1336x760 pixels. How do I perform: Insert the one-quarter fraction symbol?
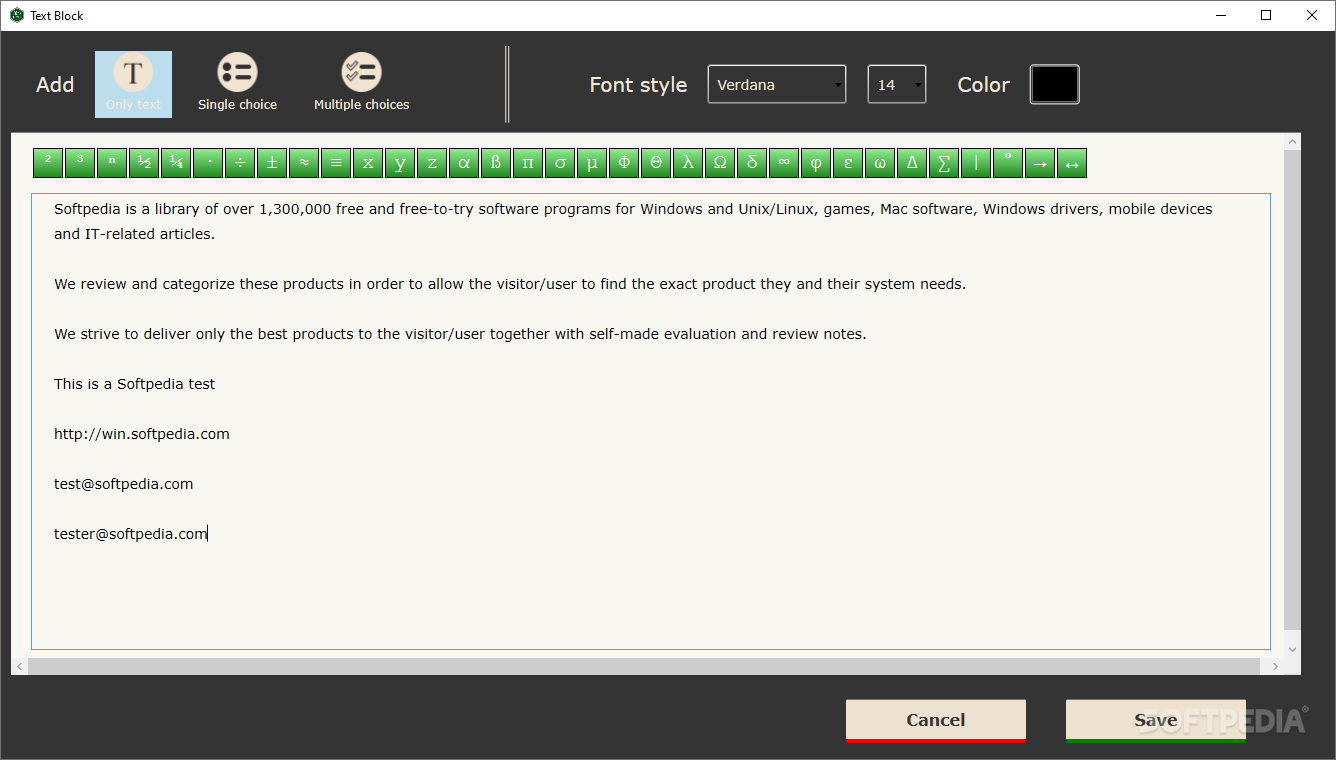click(176, 163)
